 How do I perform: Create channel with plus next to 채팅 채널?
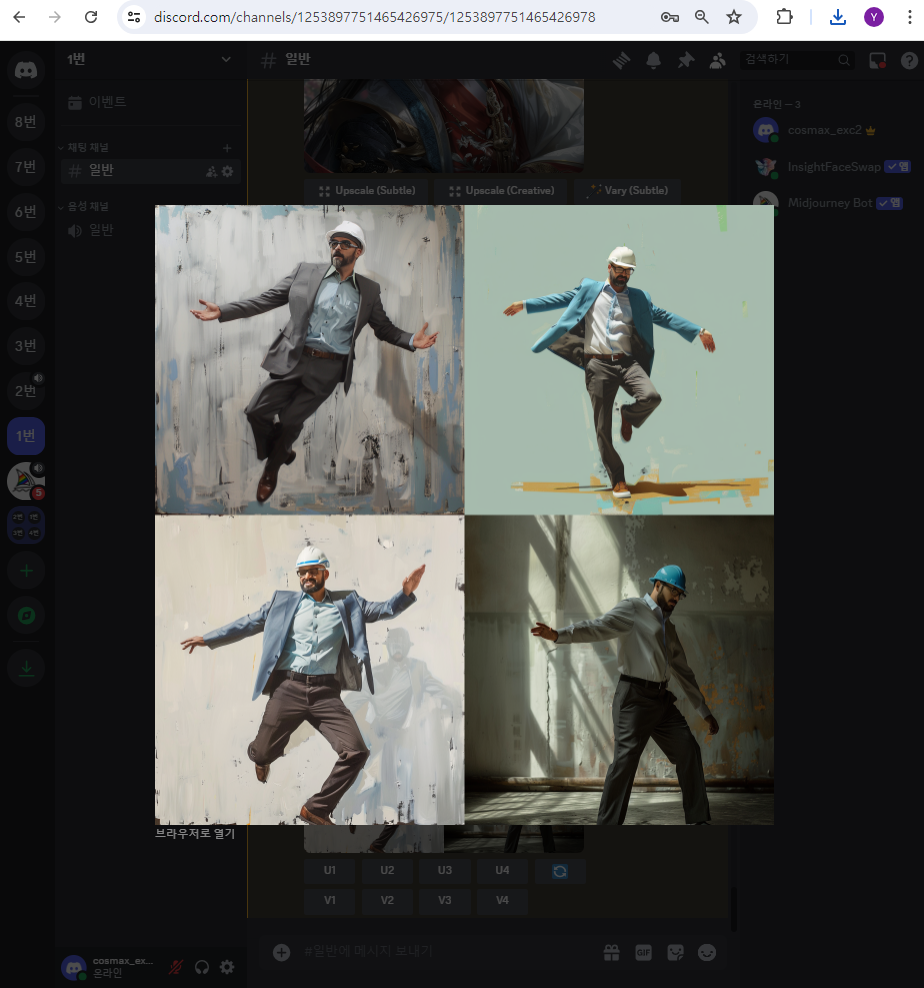[x=227, y=147]
